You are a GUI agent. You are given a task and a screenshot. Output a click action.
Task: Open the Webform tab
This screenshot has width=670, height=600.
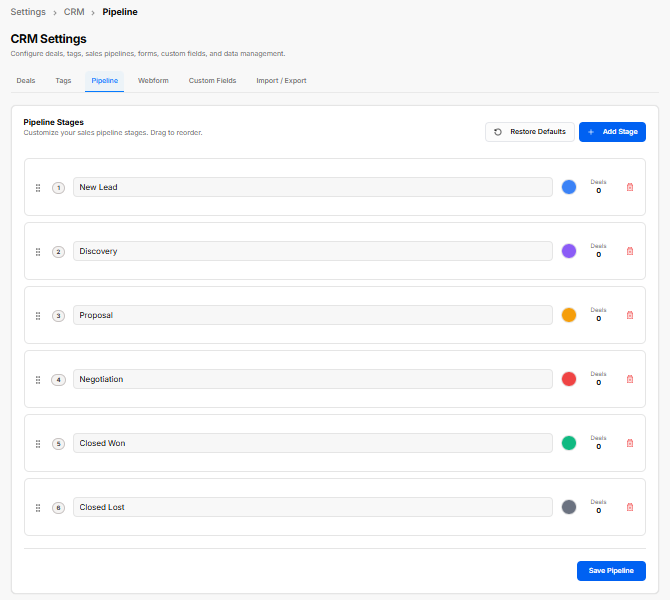pyautogui.click(x=153, y=81)
